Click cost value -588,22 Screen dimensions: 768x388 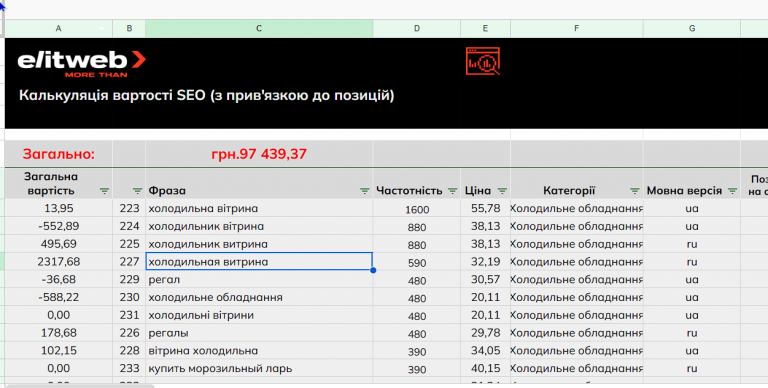pyautogui.click(x=59, y=297)
